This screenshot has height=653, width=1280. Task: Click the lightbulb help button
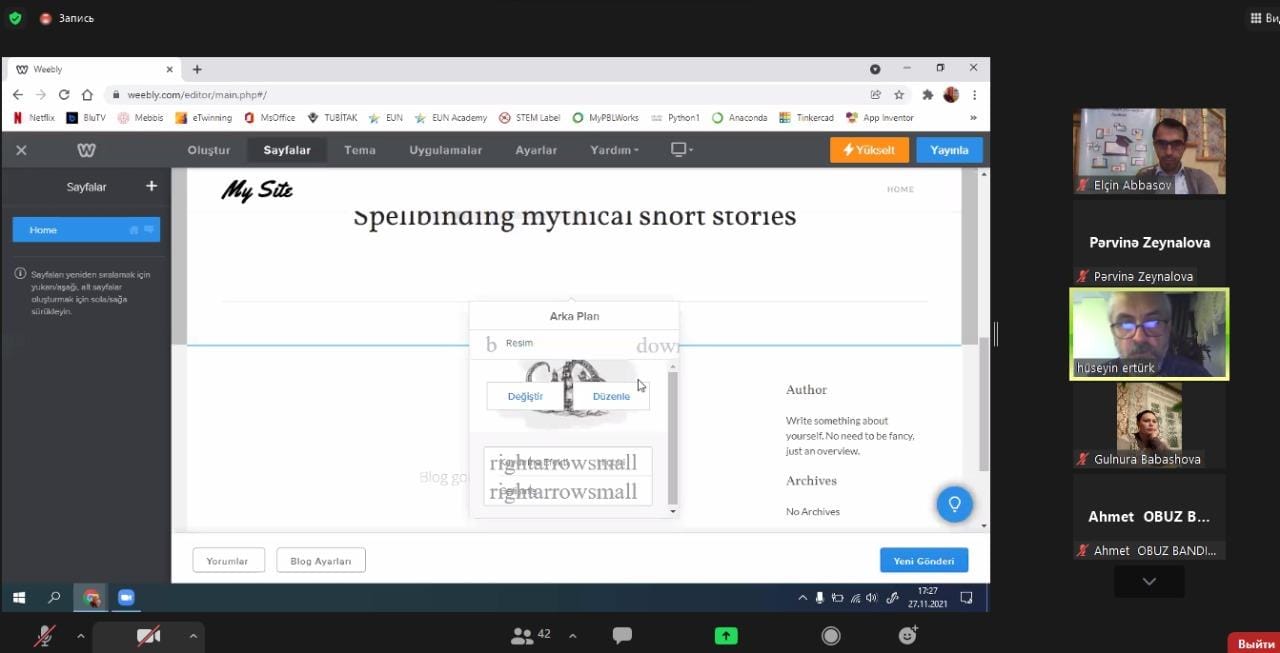click(x=954, y=503)
